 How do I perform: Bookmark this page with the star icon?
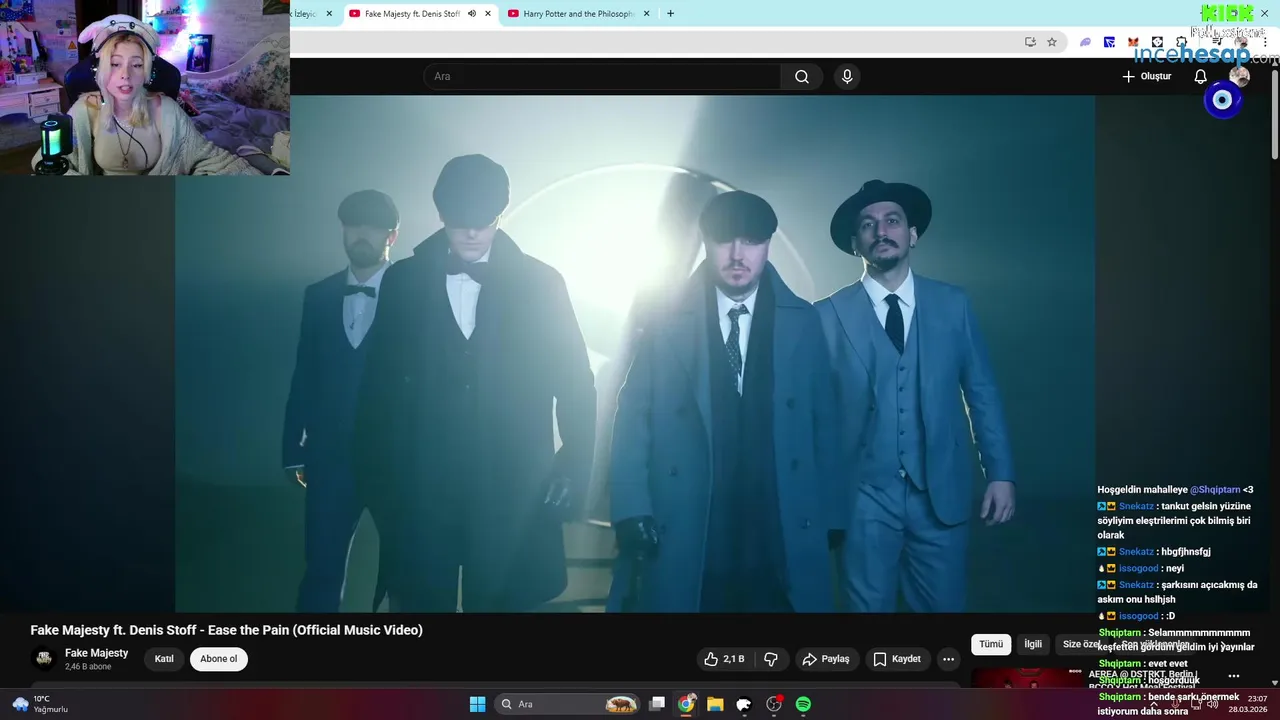click(x=1052, y=42)
